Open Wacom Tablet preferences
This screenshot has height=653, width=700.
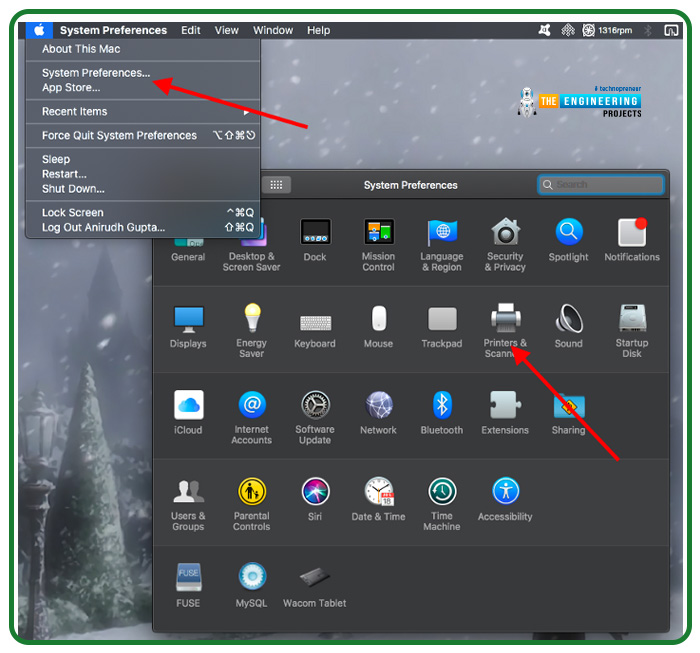(x=315, y=586)
